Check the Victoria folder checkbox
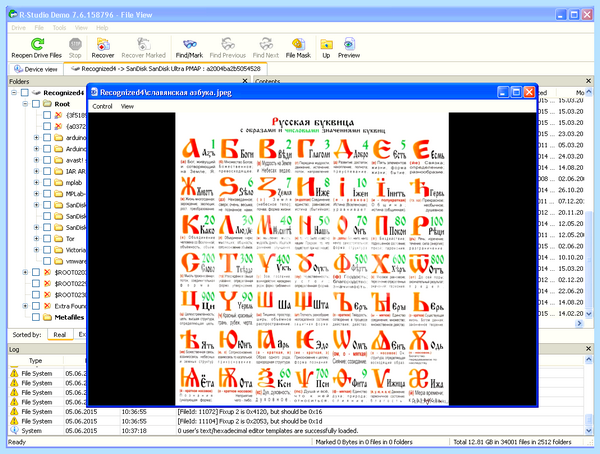Viewport: 600px width, 454px height. pyautogui.click(x=47, y=250)
